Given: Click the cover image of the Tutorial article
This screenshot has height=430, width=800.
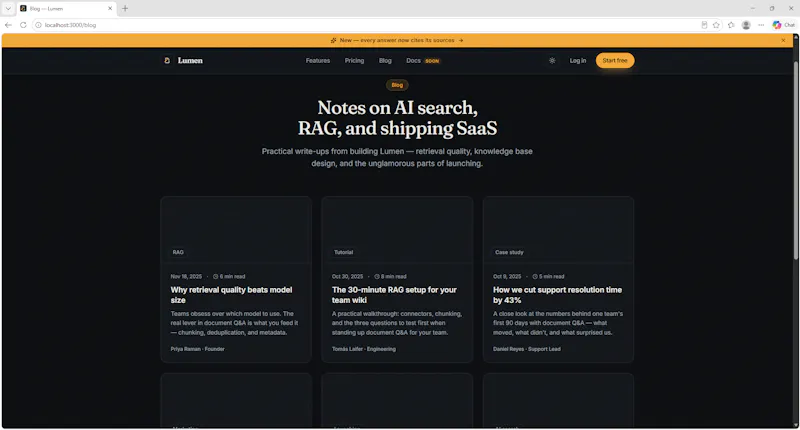Looking at the screenshot, I should tap(397, 230).
